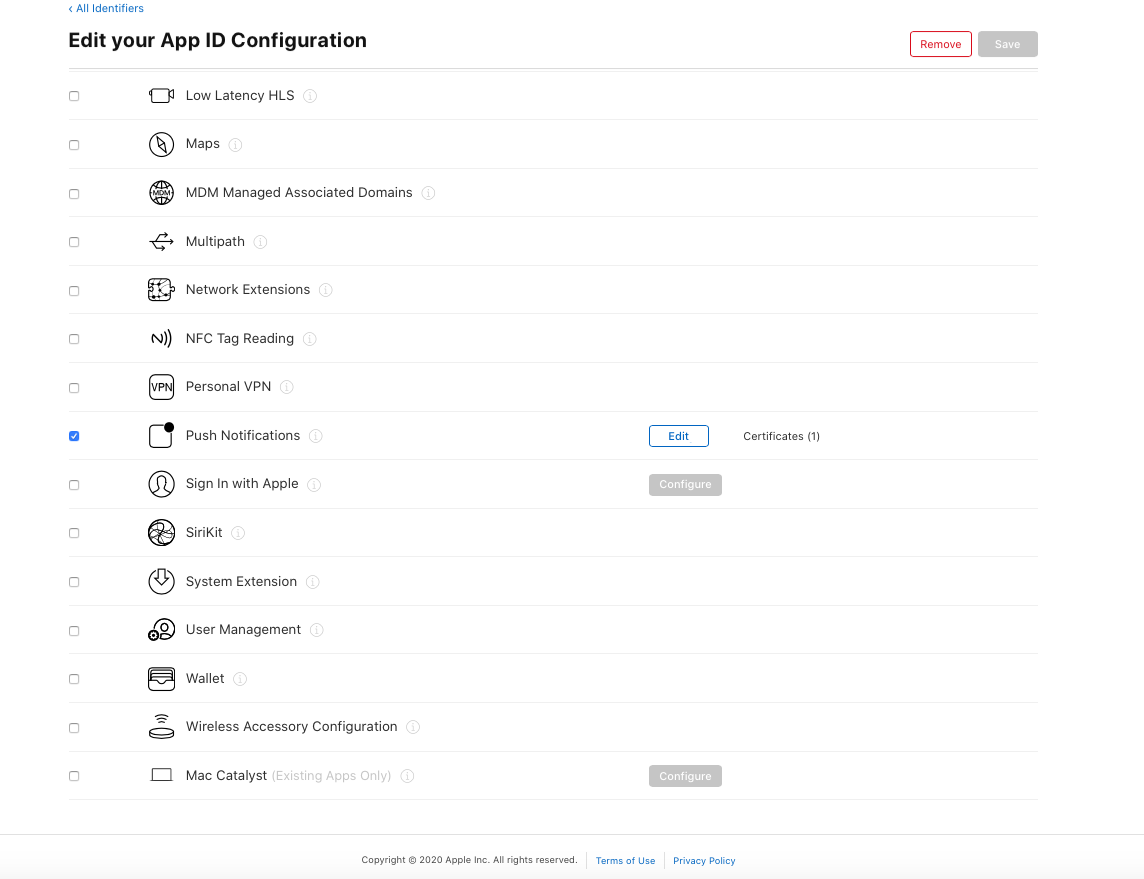Show info for Sign In with Apple
Screen dimensions: 1144x879
pyautogui.click(x=314, y=485)
